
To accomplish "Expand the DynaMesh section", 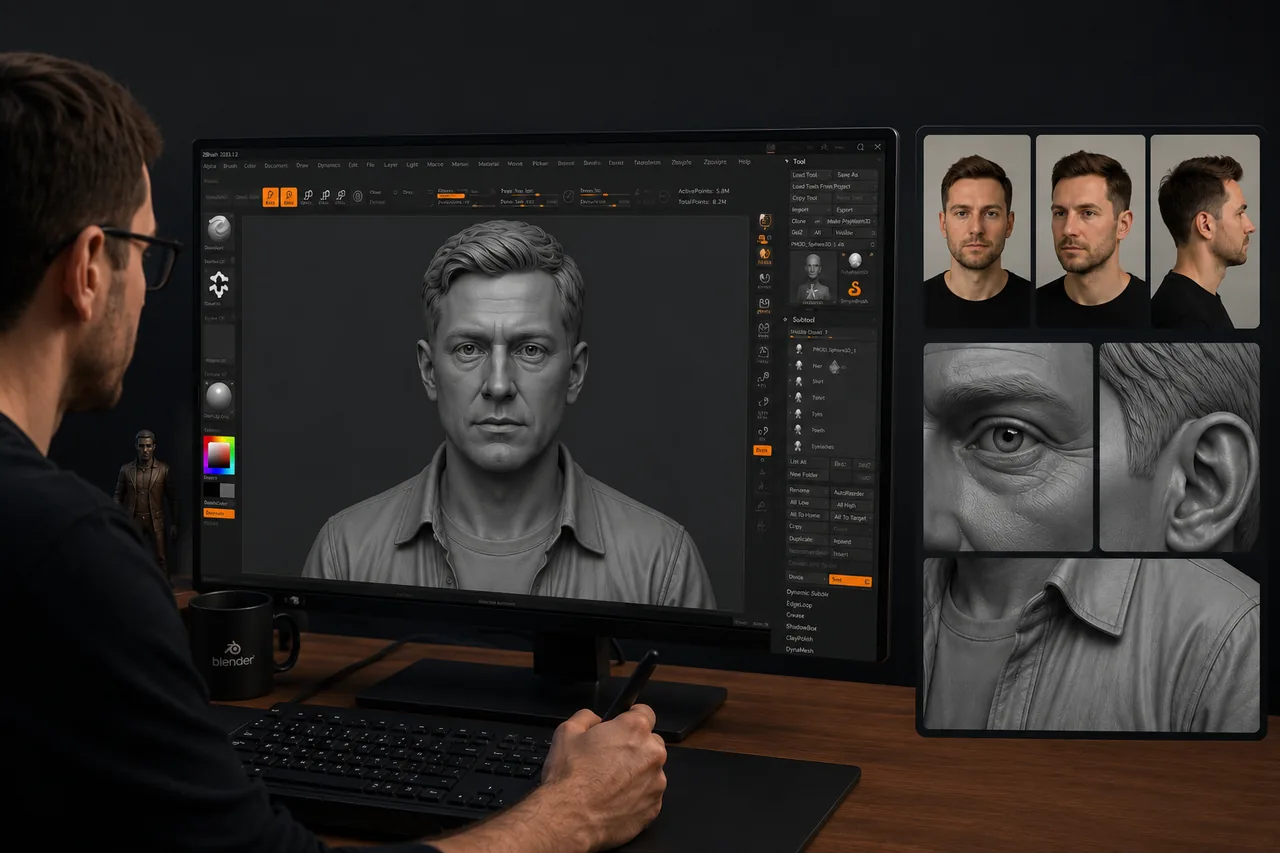I will [x=800, y=650].
